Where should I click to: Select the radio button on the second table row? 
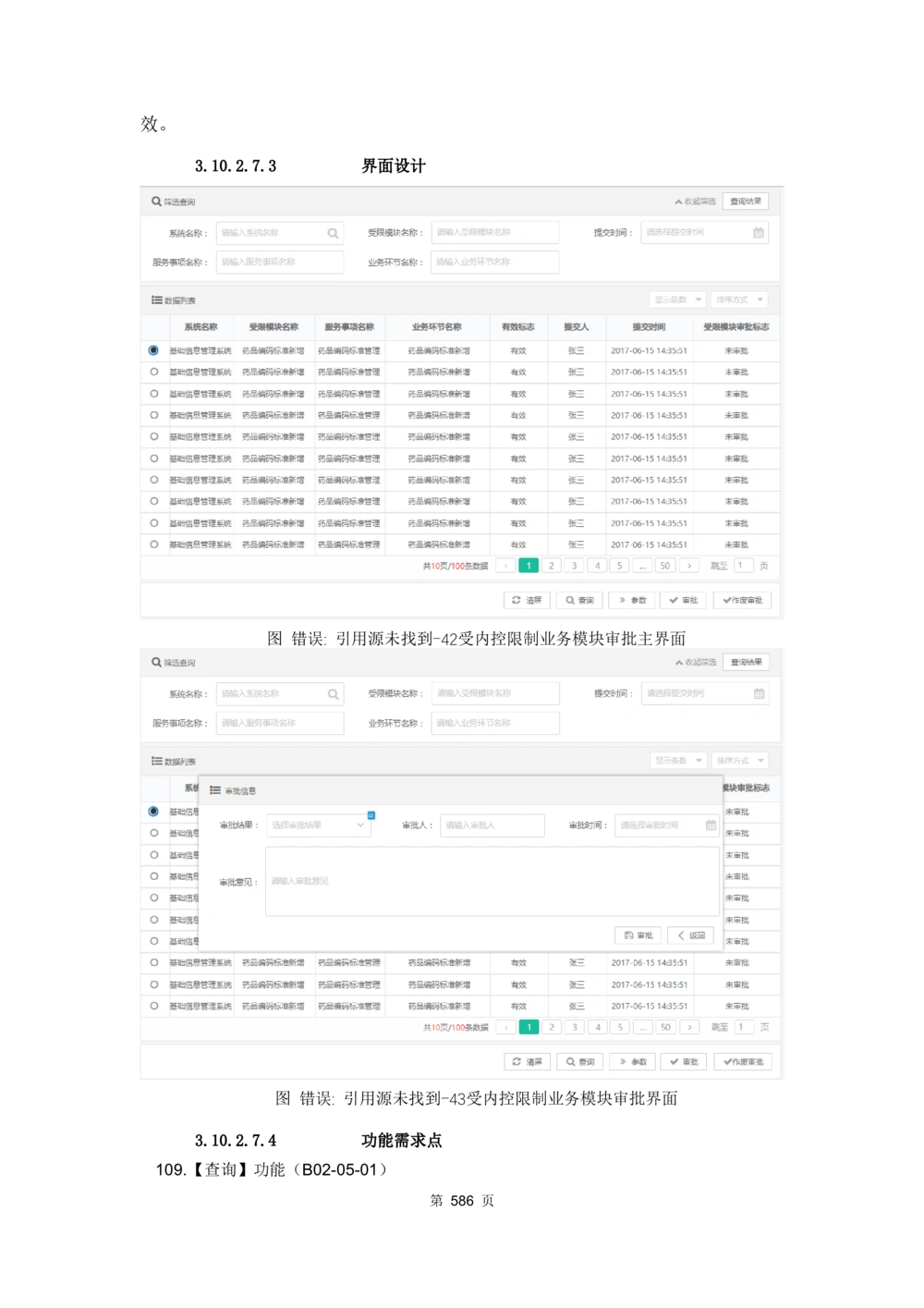point(153,372)
